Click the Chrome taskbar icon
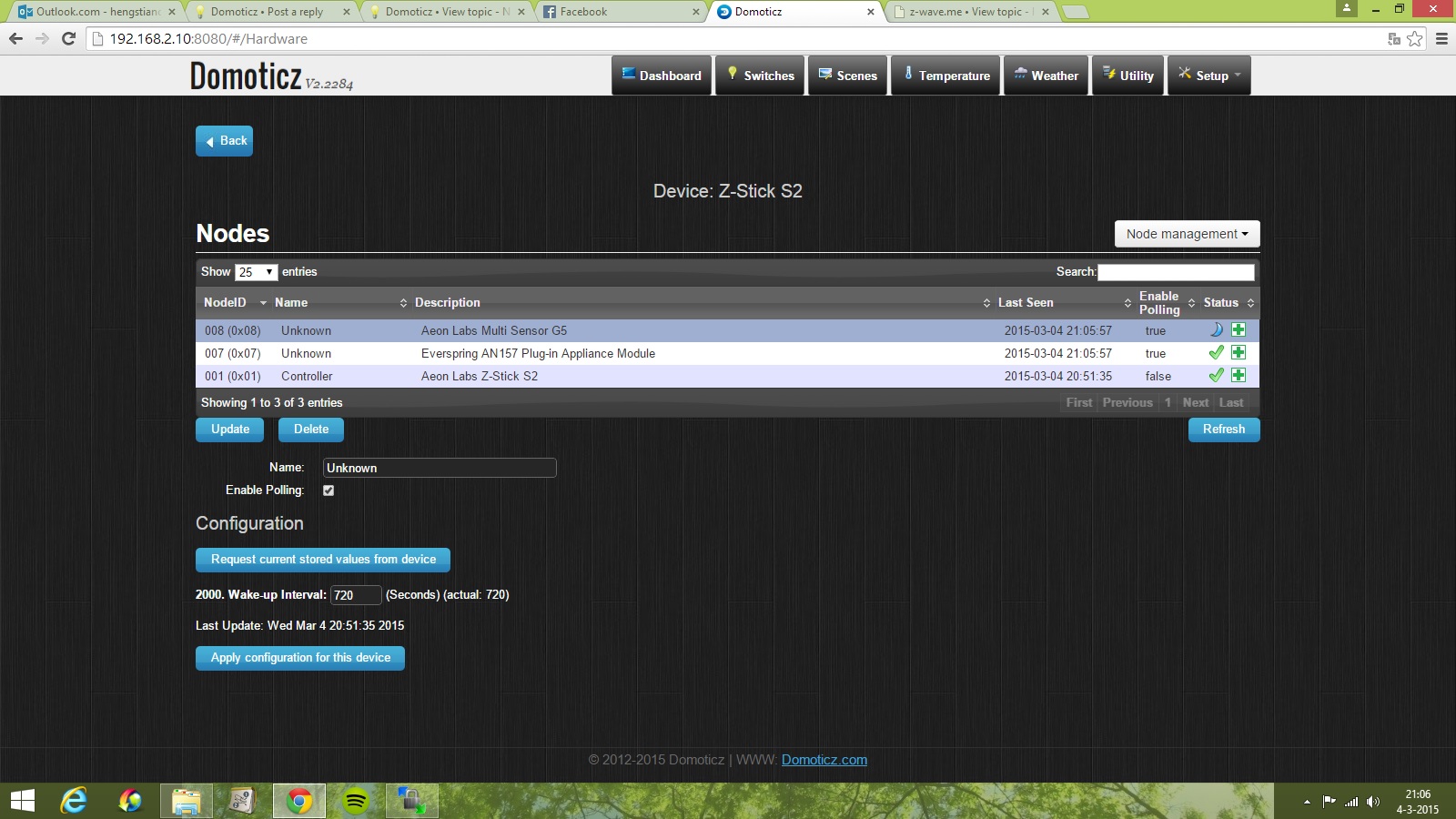Image resolution: width=1456 pixels, height=819 pixels. (299, 801)
